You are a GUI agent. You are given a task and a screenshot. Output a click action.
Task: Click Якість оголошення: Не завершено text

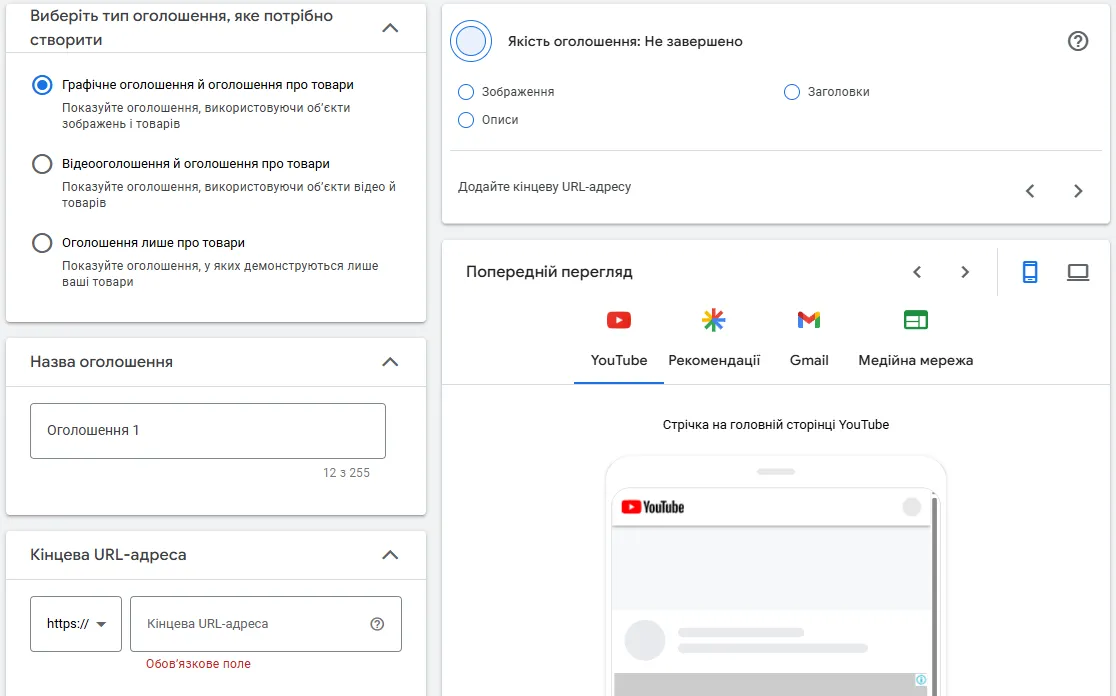pos(625,41)
